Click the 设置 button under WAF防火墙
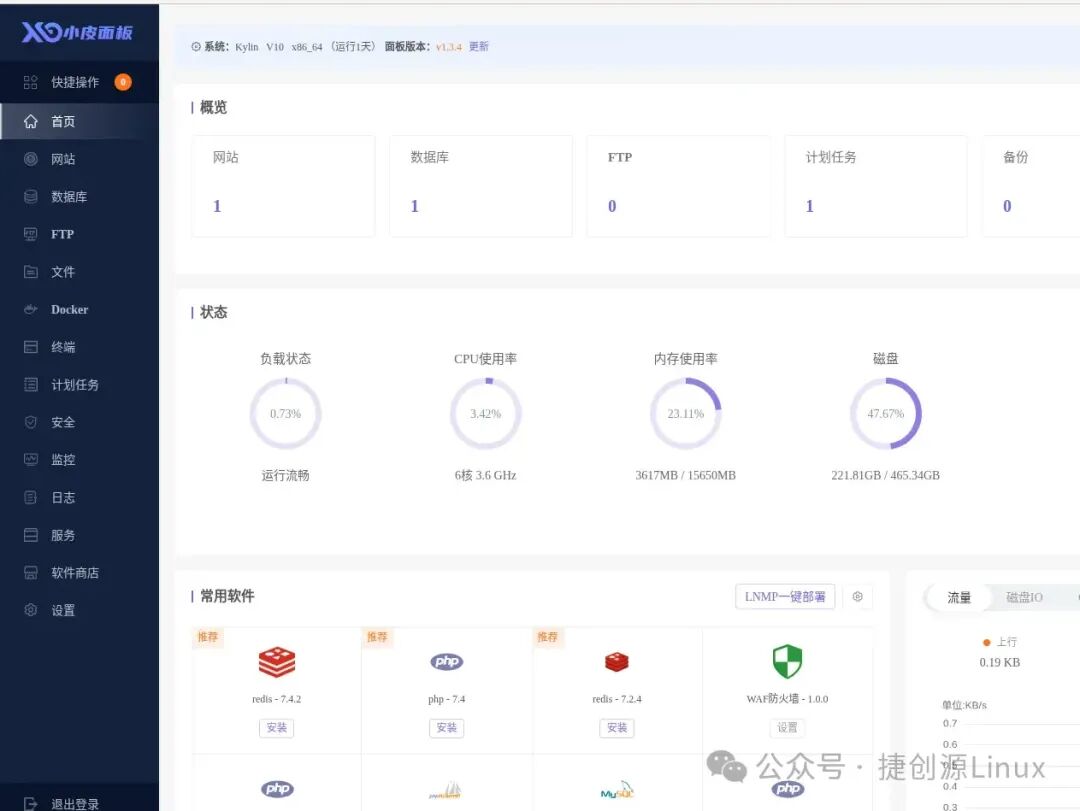 [787, 728]
